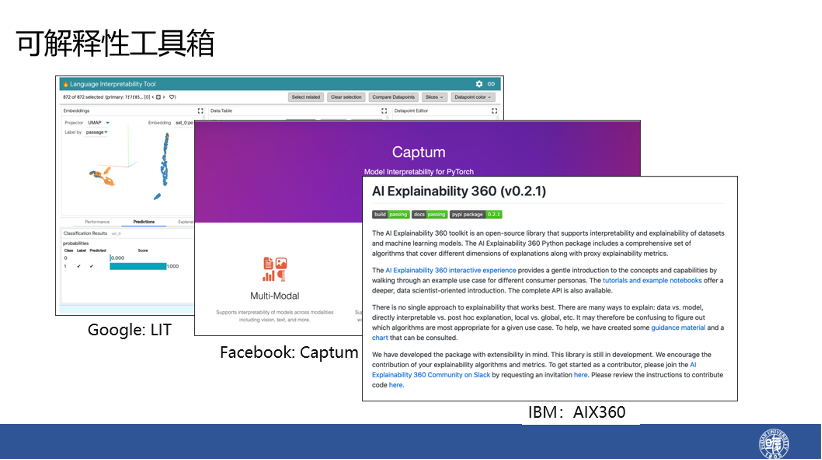Click the favorite heart icon in selection bar
Screen dimensions: 822x460
tap(173, 97)
